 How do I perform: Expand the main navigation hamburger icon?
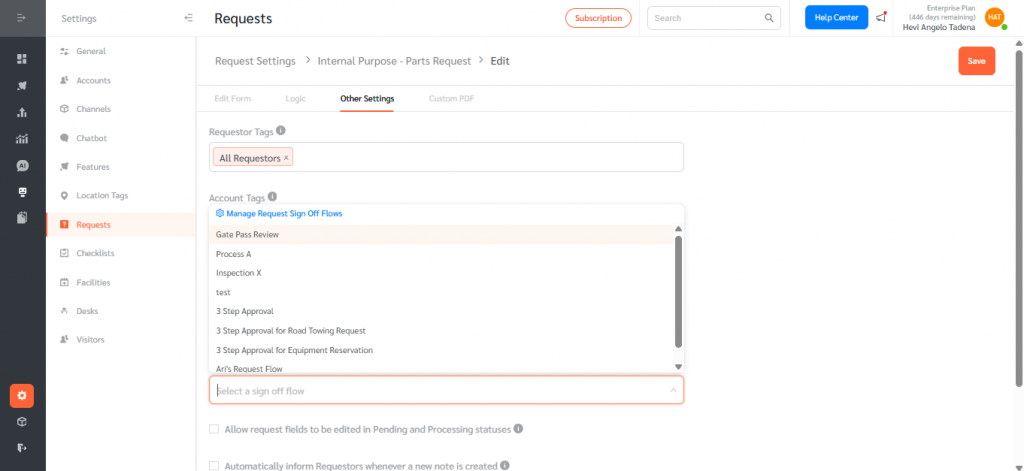[x=22, y=18]
